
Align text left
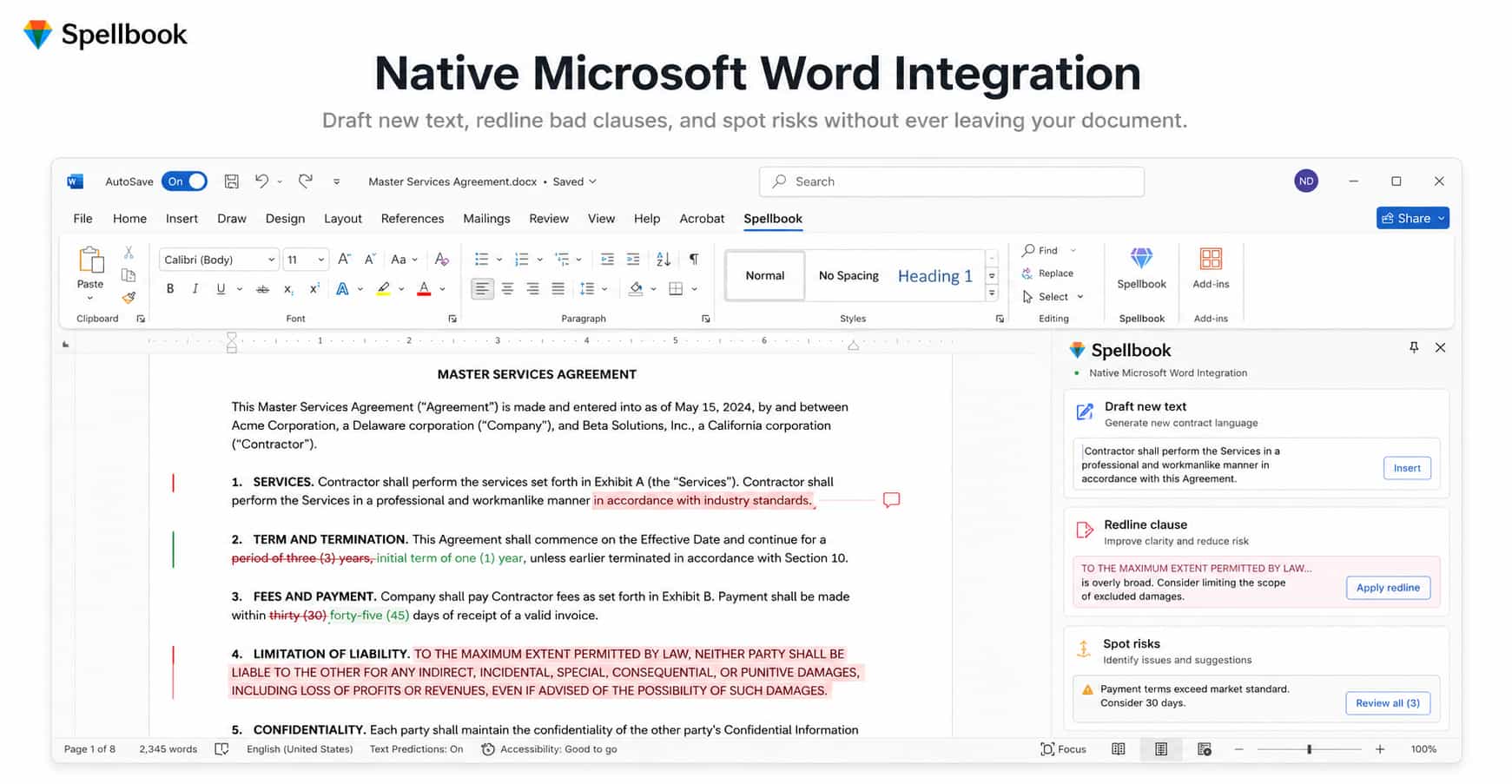coord(482,289)
